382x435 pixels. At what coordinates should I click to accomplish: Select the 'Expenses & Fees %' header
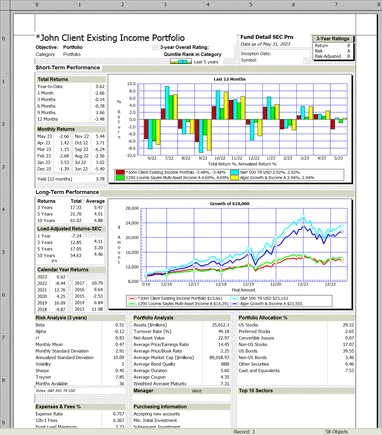[x=58, y=407]
